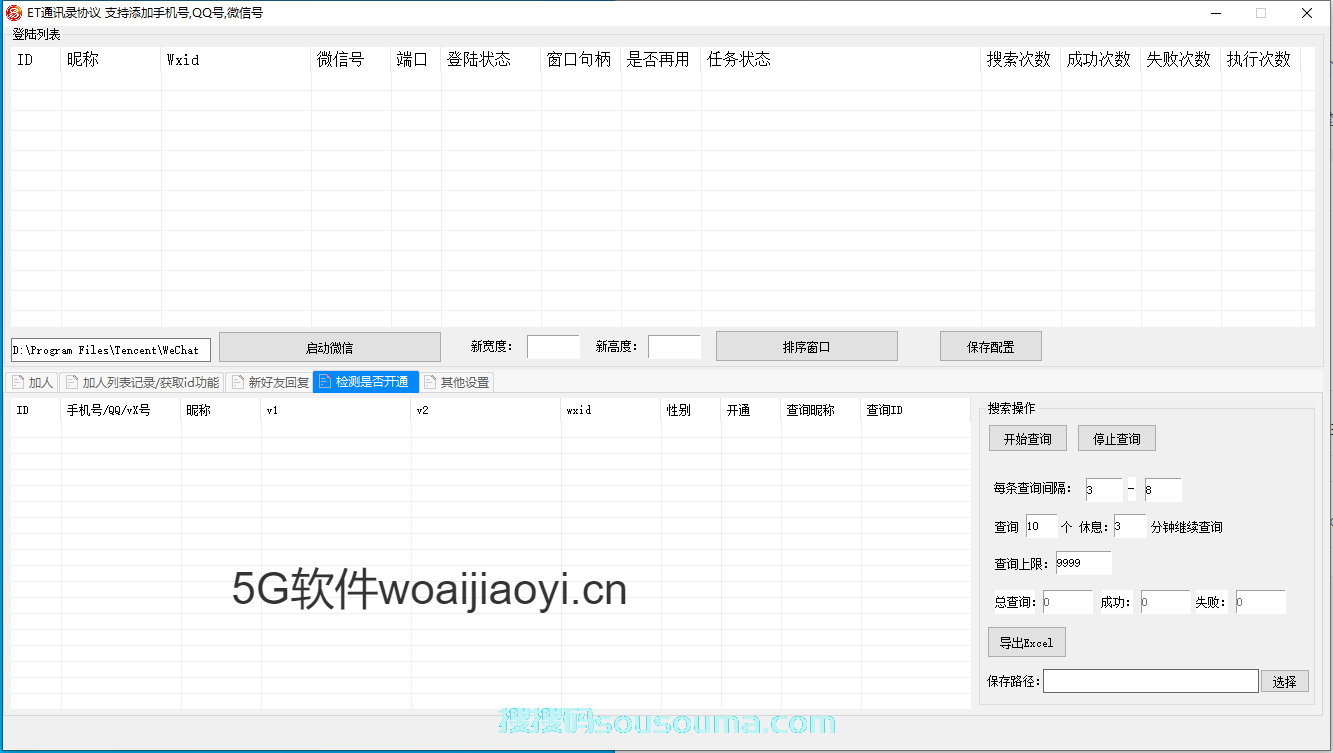This screenshot has width=1333, height=753.
Task: Click the 失败 counter field
Action: pyautogui.click(x=1260, y=602)
